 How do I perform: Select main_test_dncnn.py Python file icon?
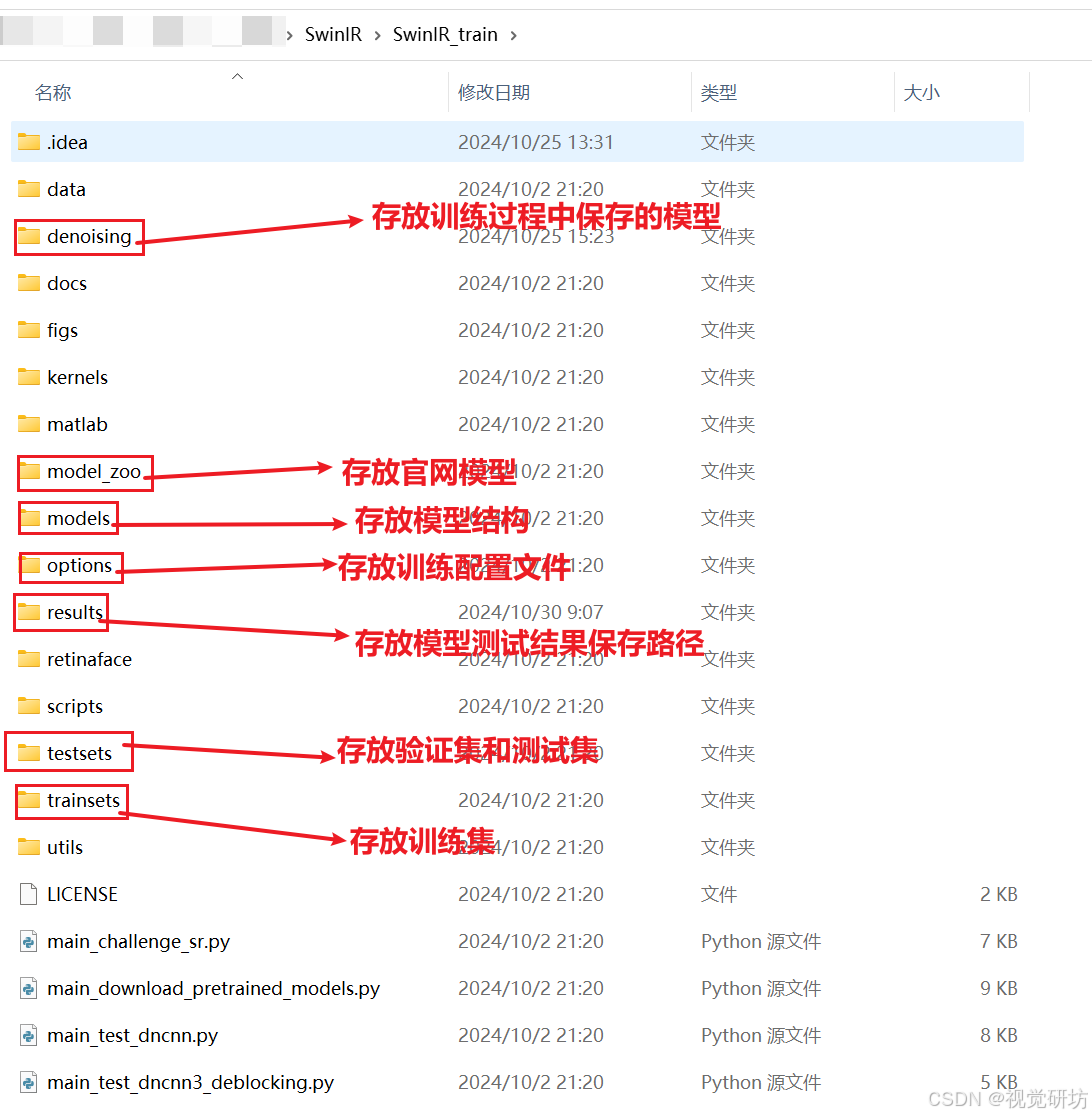point(28,1035)
